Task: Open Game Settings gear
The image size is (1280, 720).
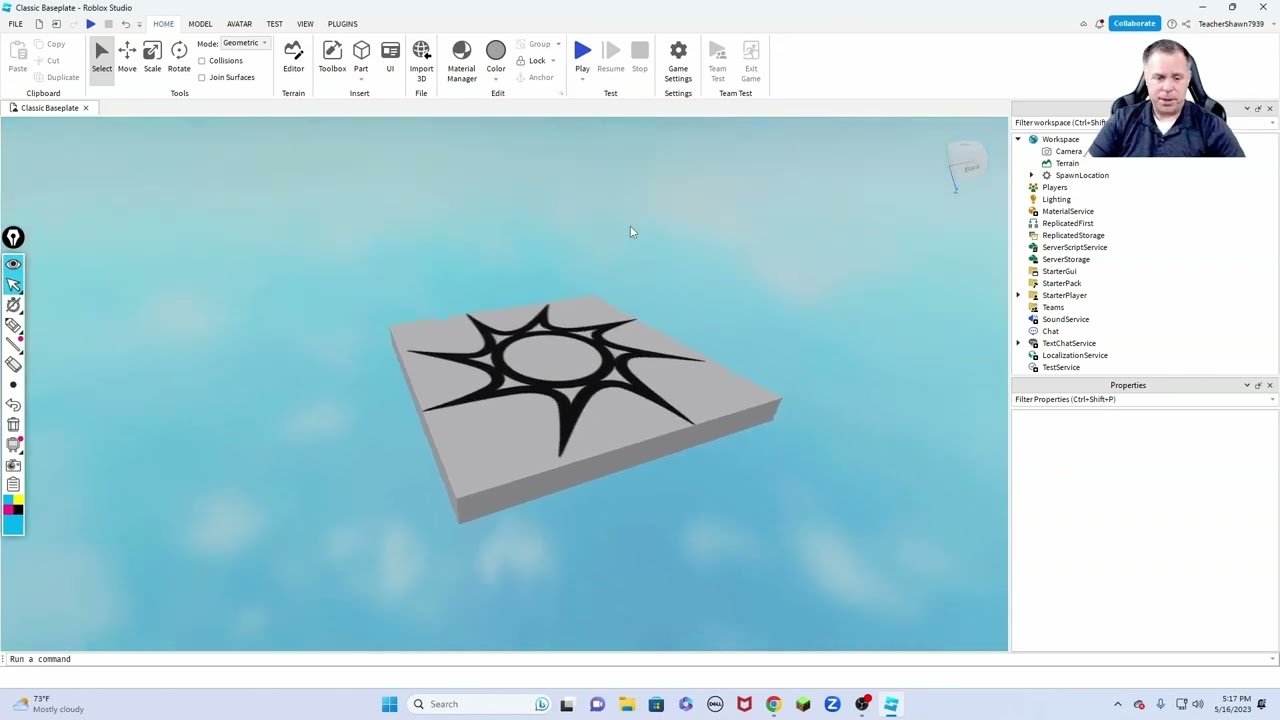Action: (678, 61)
